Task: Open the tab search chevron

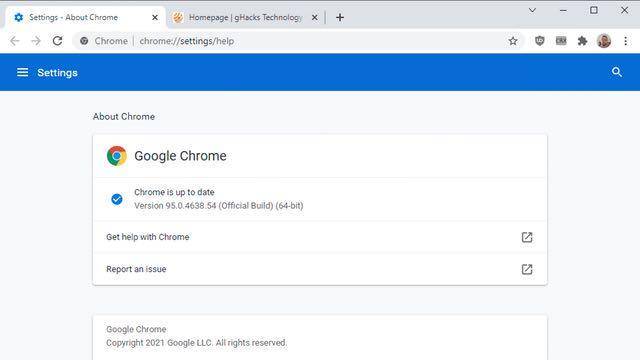Action: [532, 10]
